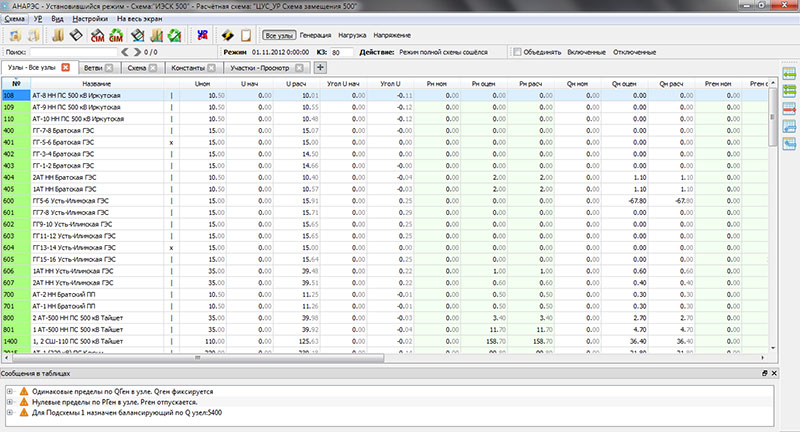Click the green recycle arrows check icon
Image resolution: width=800 pixels, height=432 pixels.
[175, 35]
